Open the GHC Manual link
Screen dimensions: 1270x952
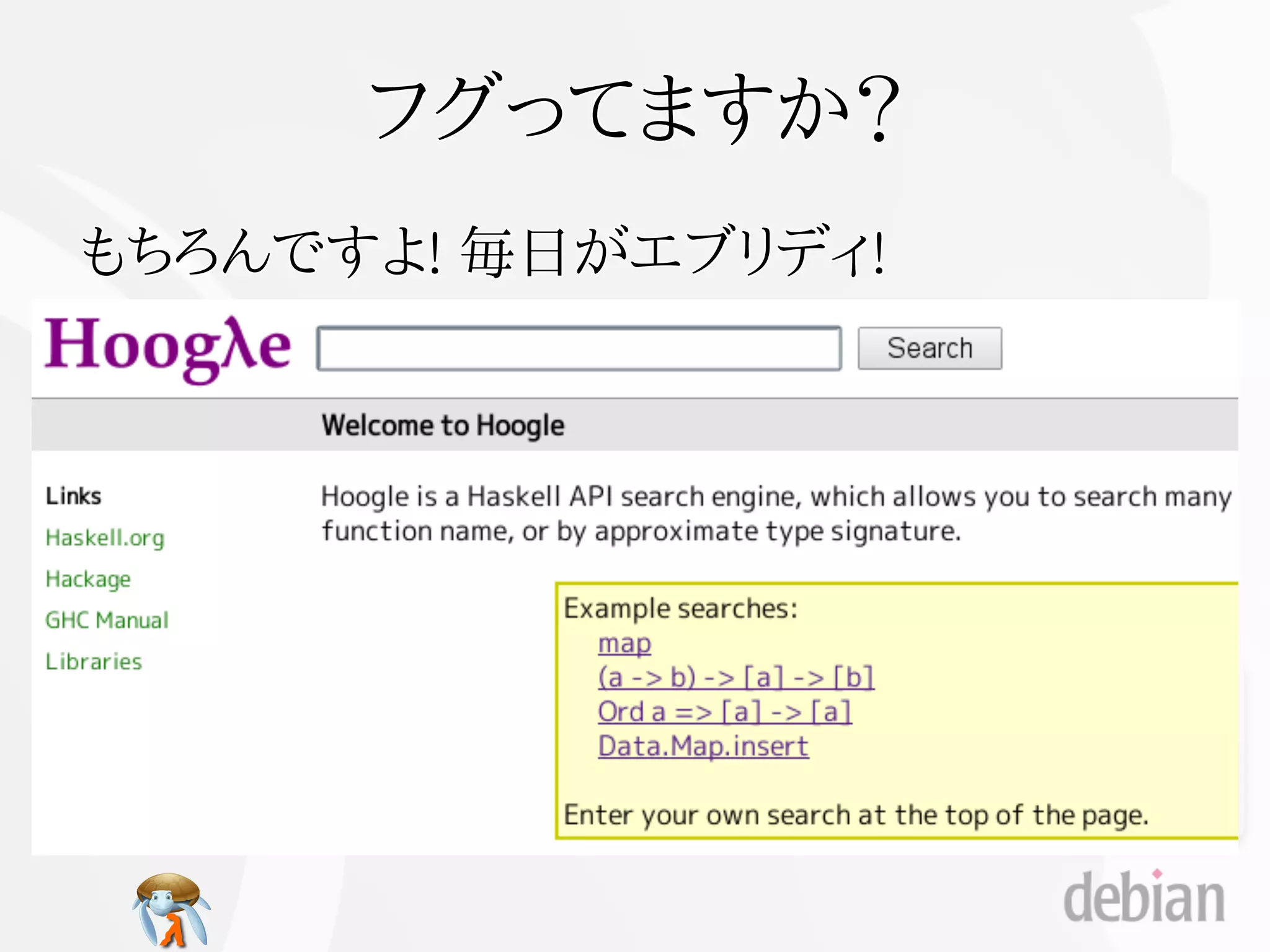click(107, 620)
